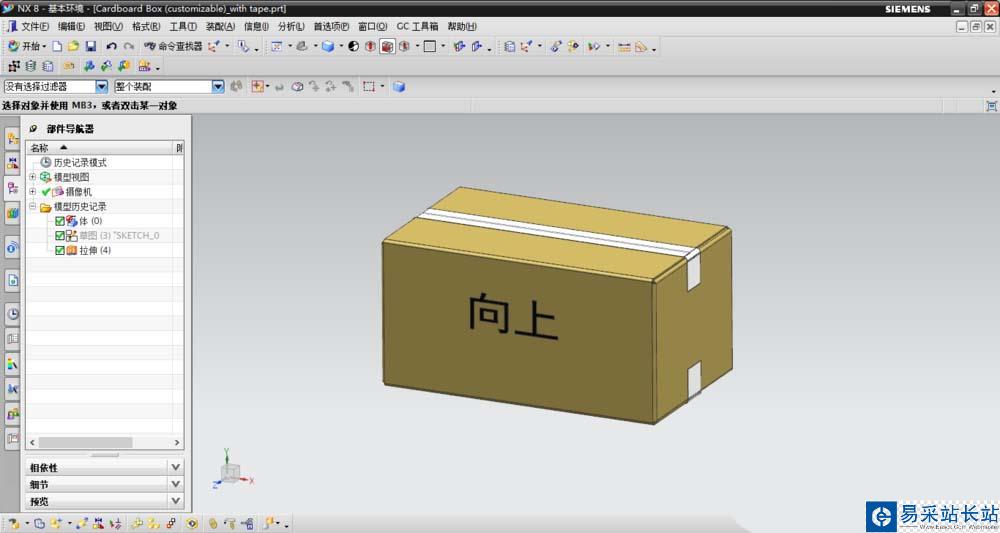Click the blue cube icon in selection bar
This screenshot has height=533, width=1000.
tap(399, 87)
